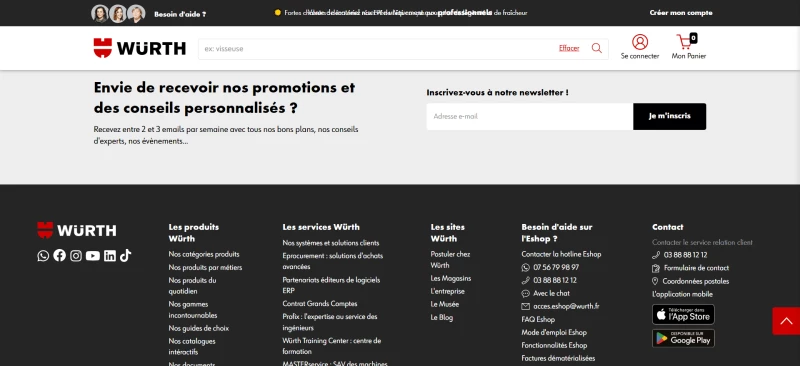The width and height of the screenshot is (800, 366).
Task: Open Factures dématérialisées link
Action: tap(558, 358)
